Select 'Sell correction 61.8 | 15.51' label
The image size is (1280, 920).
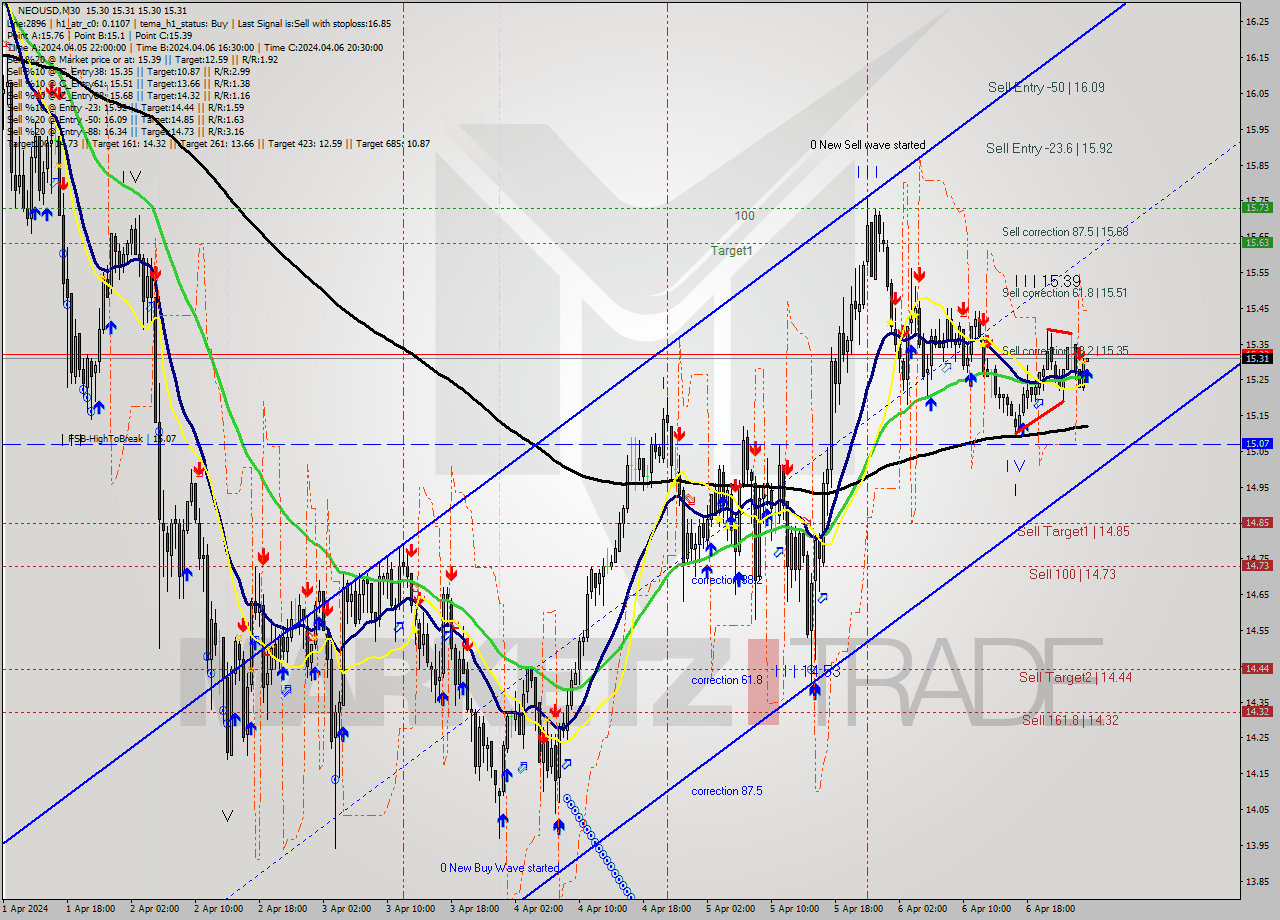click(x=1065, y=293)
